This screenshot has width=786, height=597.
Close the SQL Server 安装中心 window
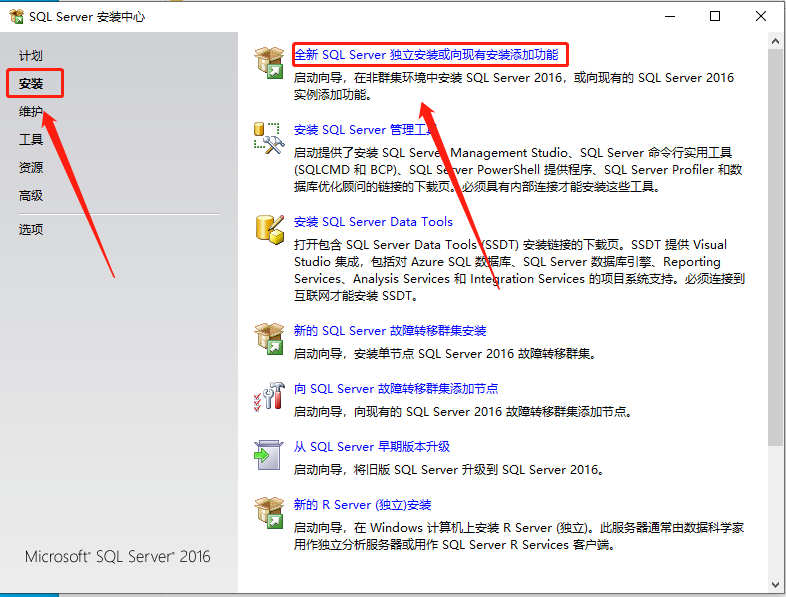coord(760,17)
